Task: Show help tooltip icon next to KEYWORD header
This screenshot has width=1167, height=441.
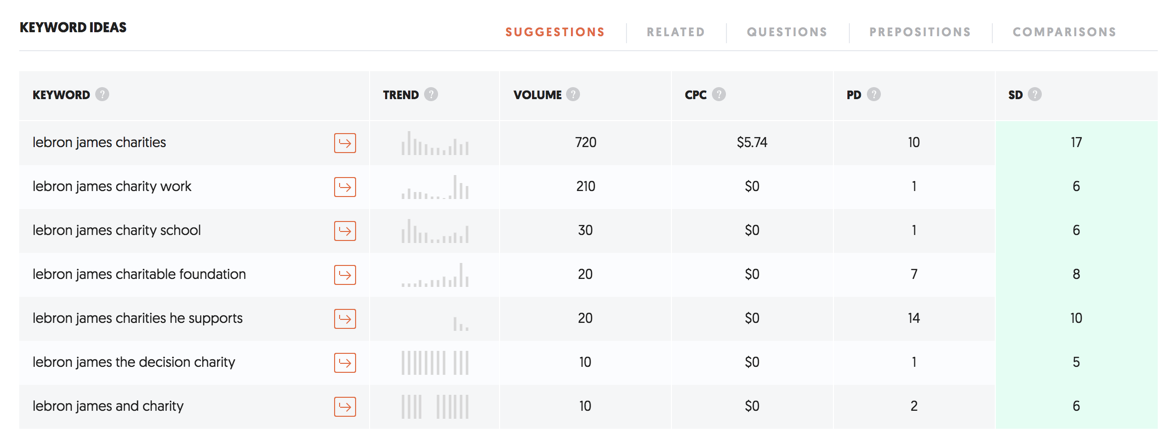Action: coord(103,95)
